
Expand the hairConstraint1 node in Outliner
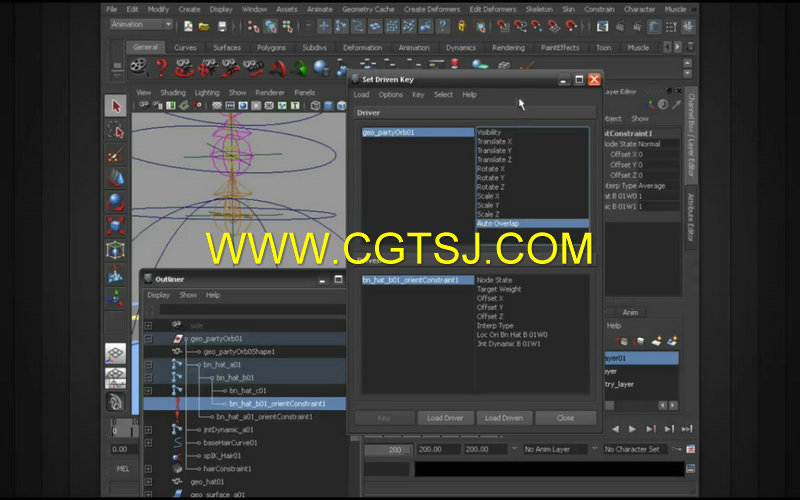click(x=148, y=468)
